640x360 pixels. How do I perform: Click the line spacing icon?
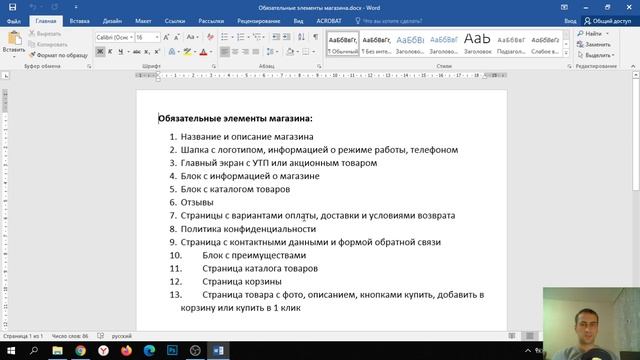270,52
